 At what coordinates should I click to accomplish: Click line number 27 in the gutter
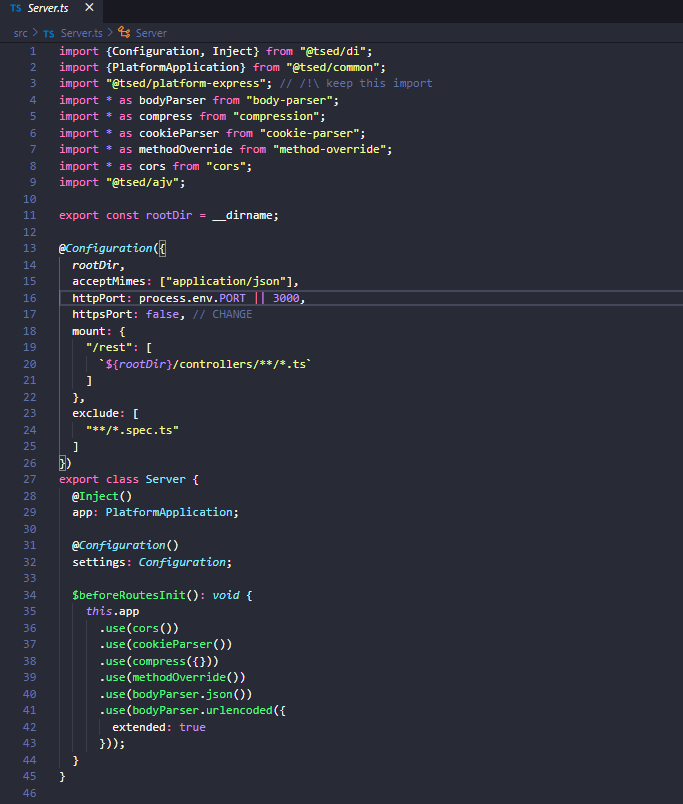pos(30,479)
